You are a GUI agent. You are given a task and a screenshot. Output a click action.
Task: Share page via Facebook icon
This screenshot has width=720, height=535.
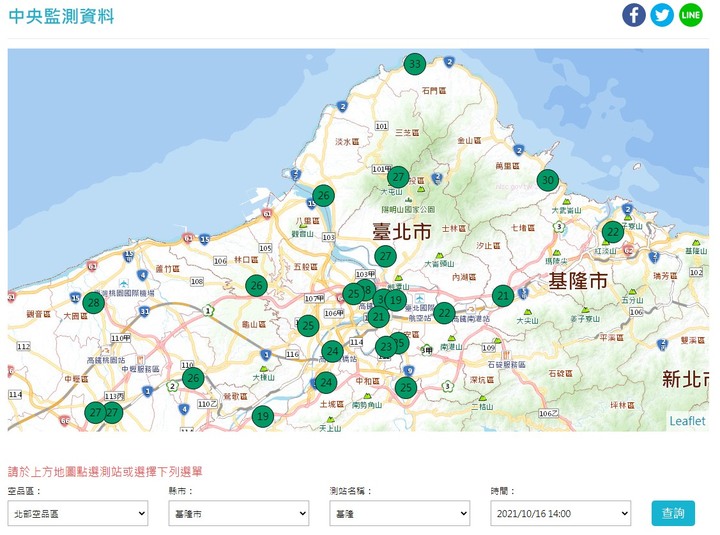[x=634, y=15]
